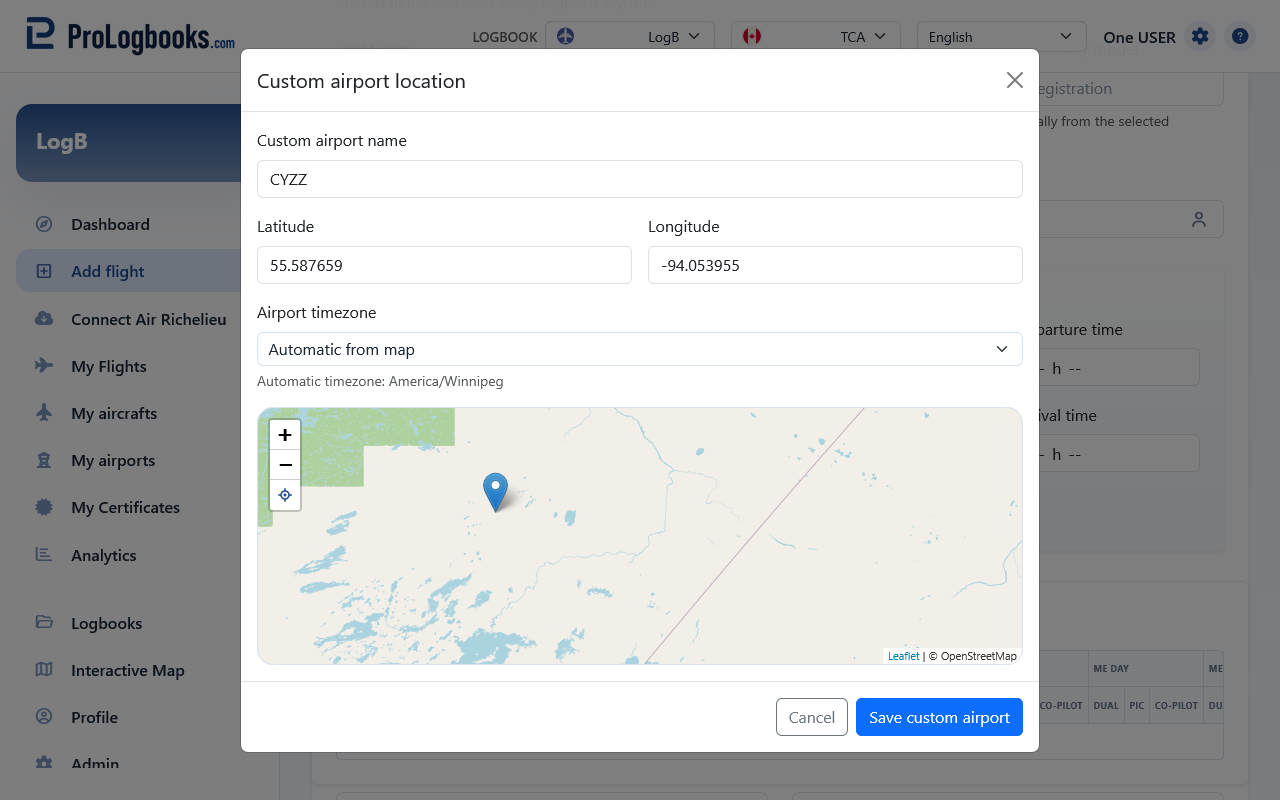
Task: Click the Dashboard compass icon
Action: (44, 224)
